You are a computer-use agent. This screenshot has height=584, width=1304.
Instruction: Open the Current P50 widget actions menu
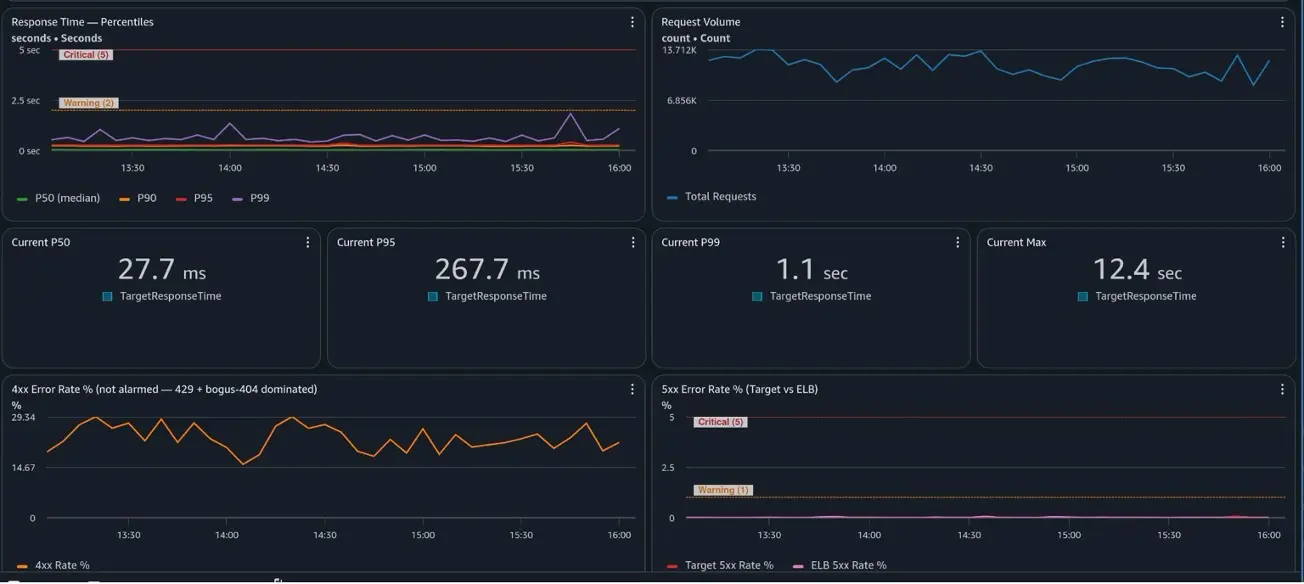click(x=307, y=242)
